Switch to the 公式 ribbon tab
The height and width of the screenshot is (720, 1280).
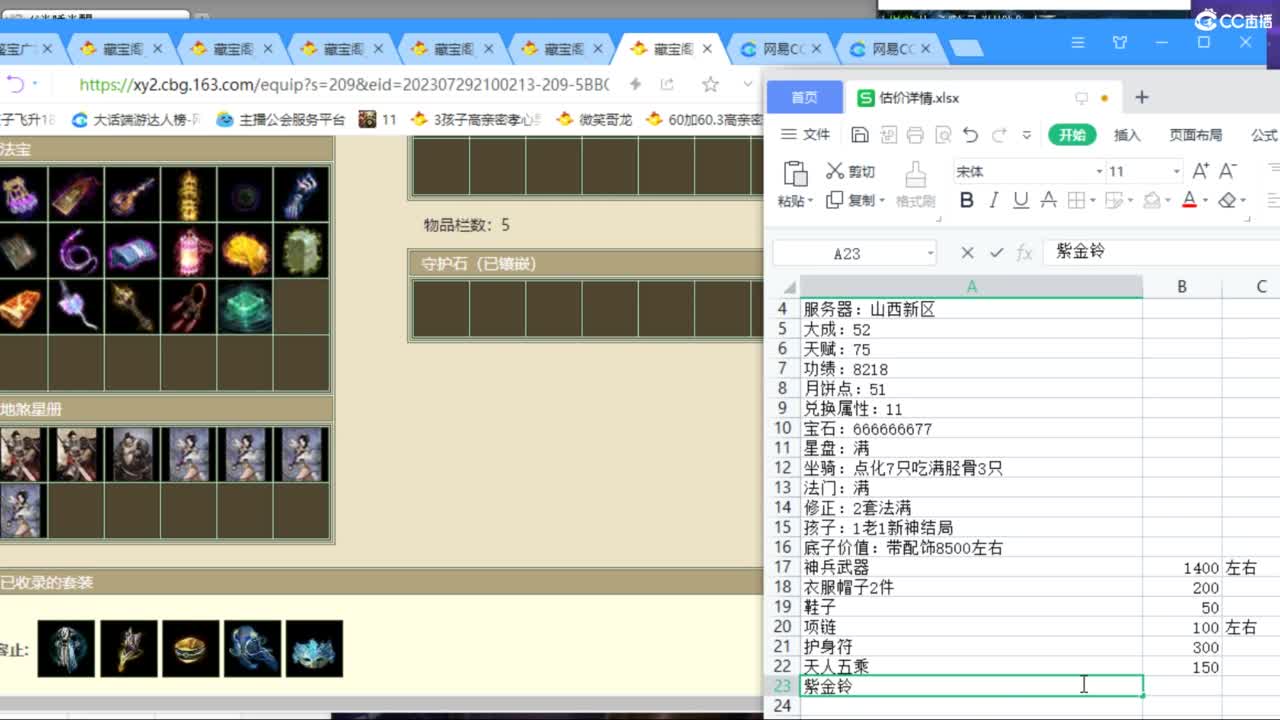pyautogui.click(x=1264, y=135)
